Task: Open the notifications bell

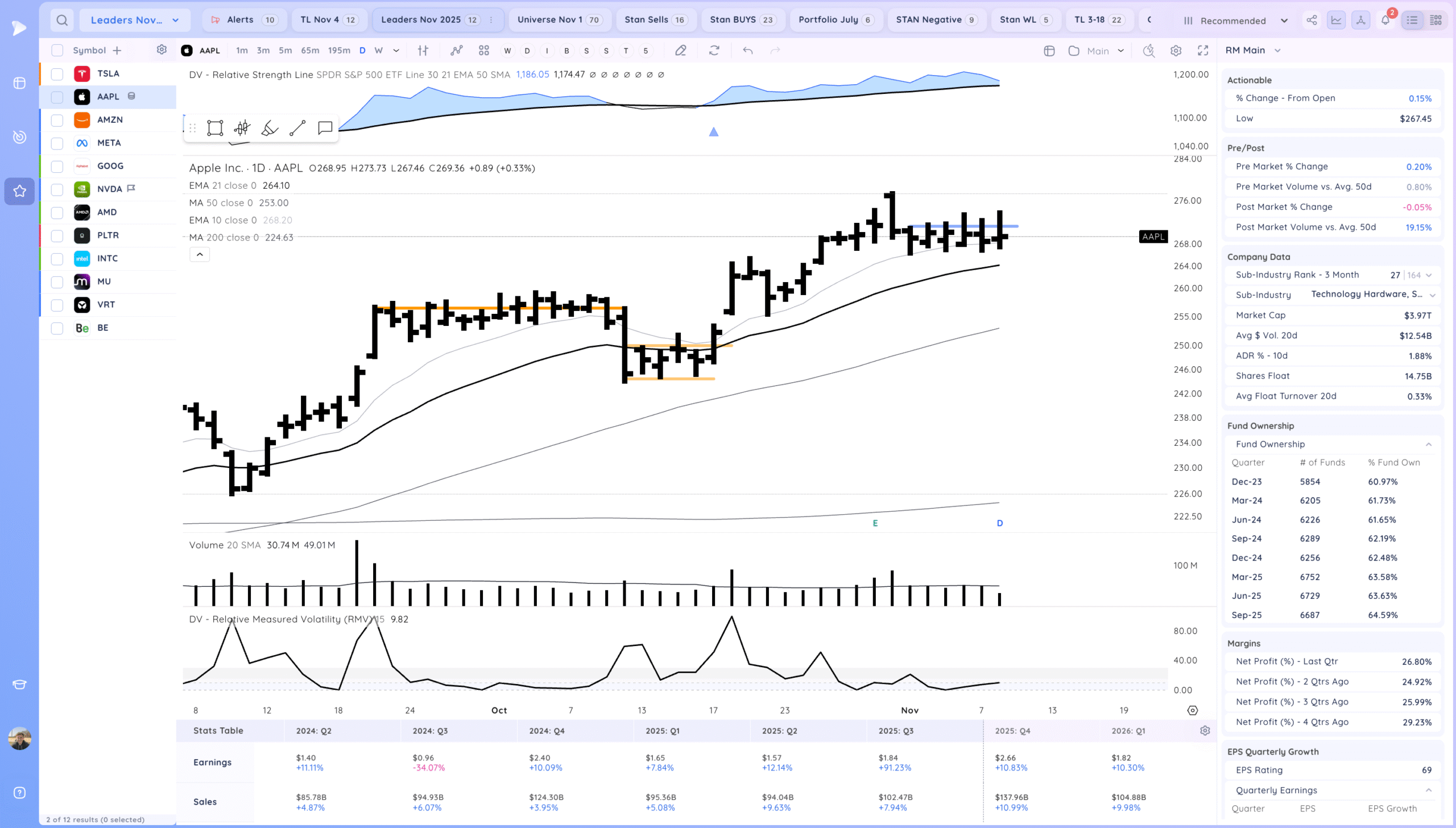Action: point(1385,20)
